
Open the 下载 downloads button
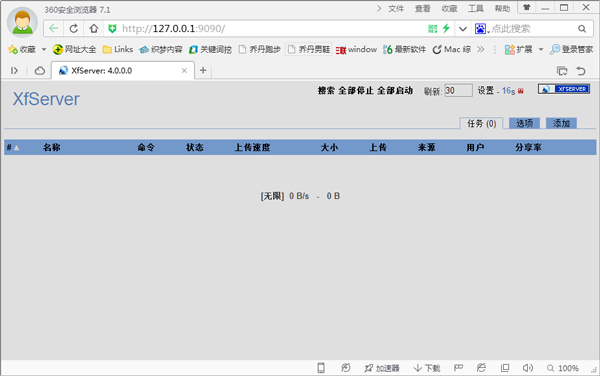[427, 368]
